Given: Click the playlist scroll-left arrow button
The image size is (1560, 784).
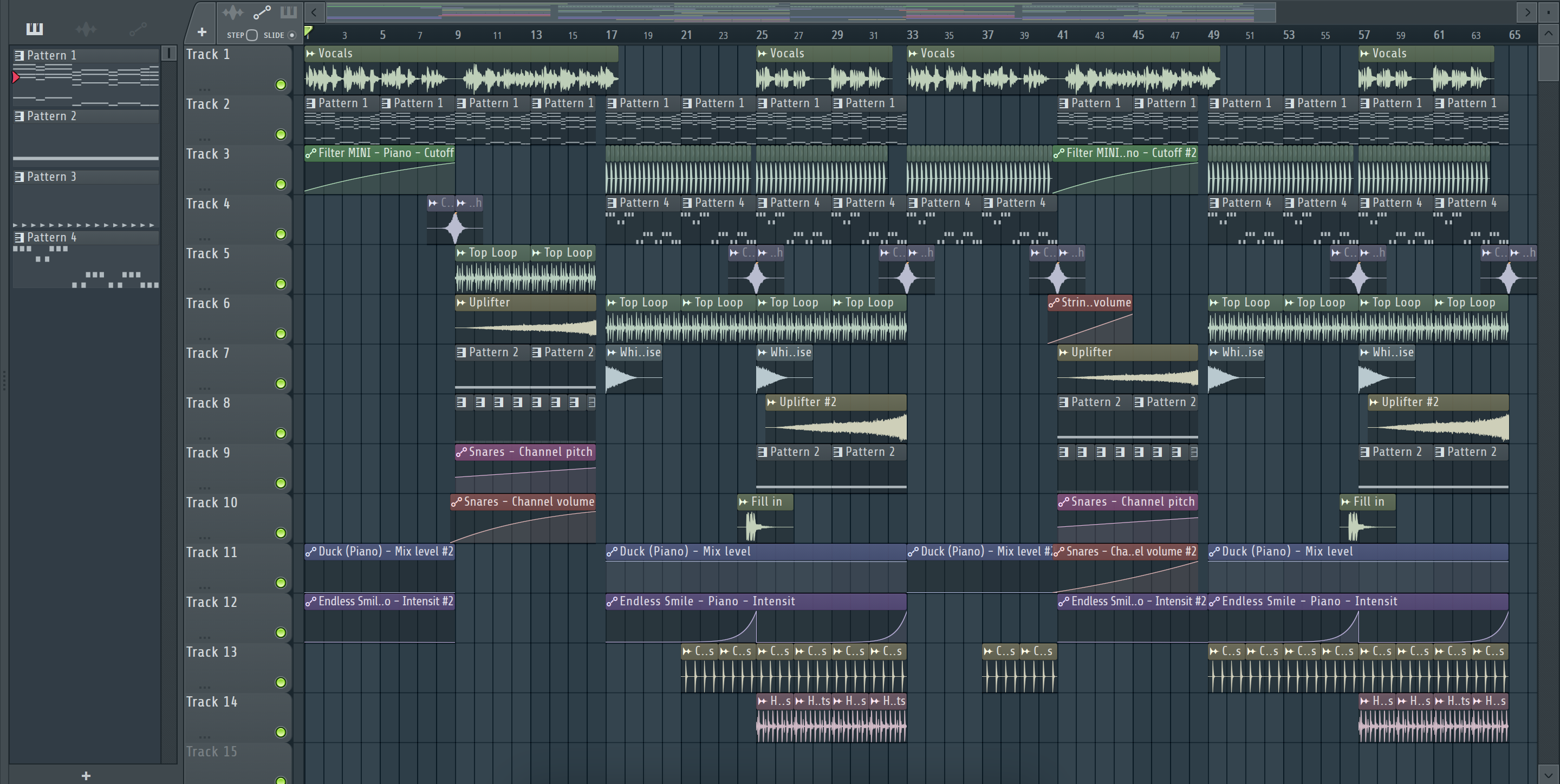Looking at the screenshot, I should point(314,12).
